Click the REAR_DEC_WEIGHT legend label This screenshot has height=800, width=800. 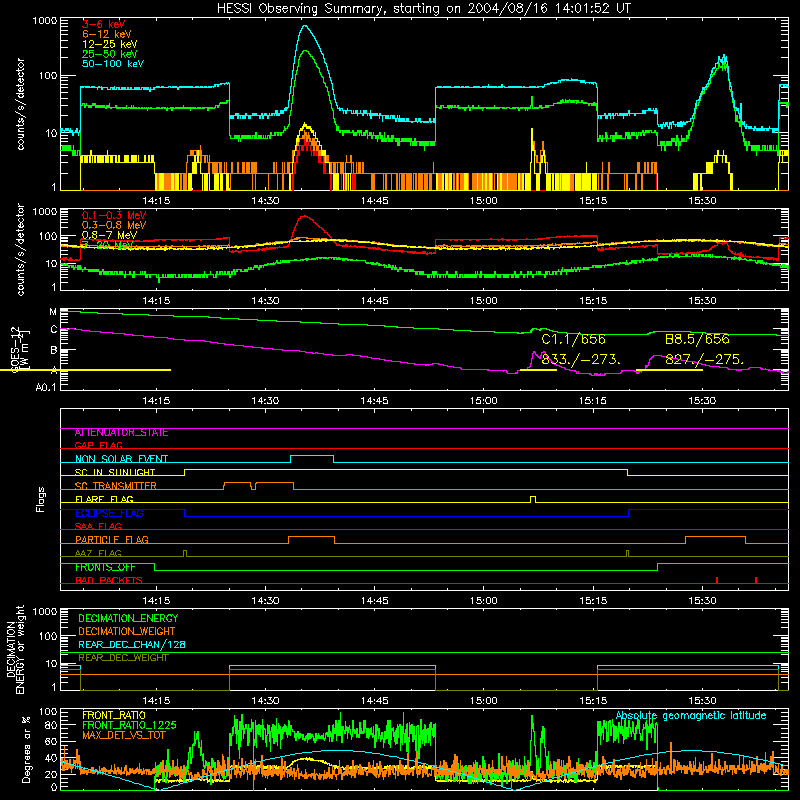click(x=123, y=658)
